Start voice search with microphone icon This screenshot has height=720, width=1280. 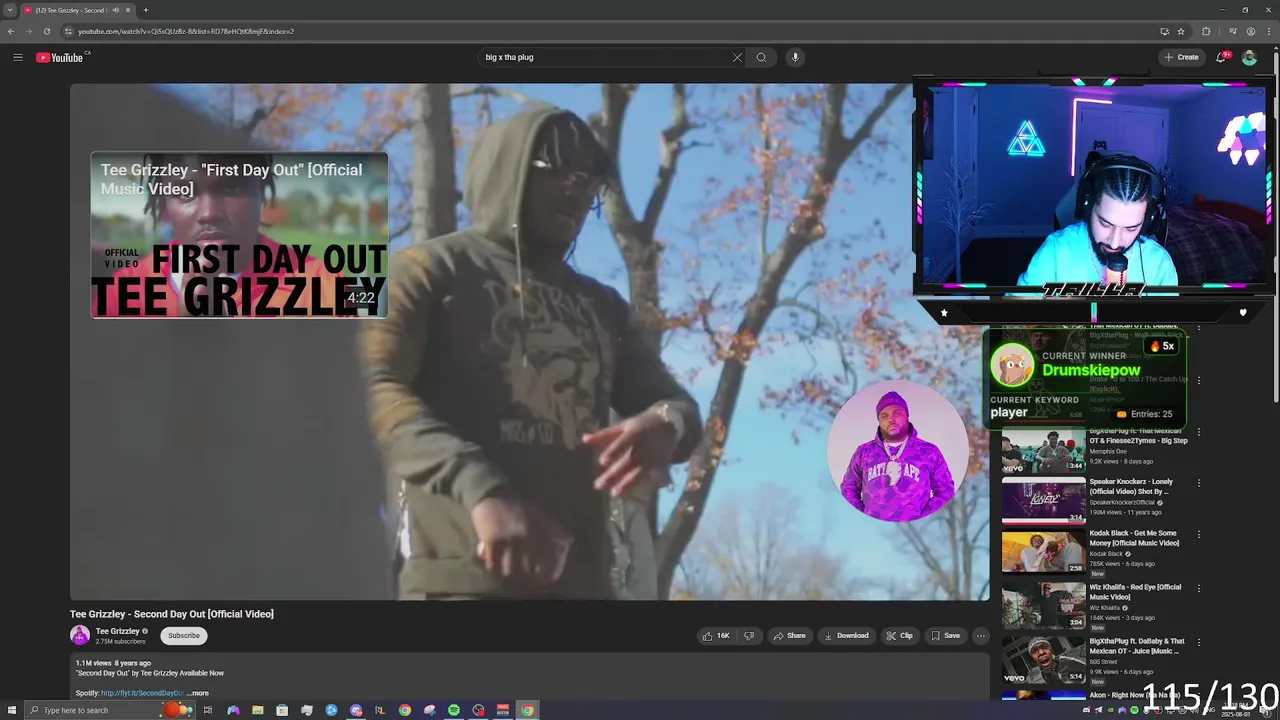click(x=795, y=57)
